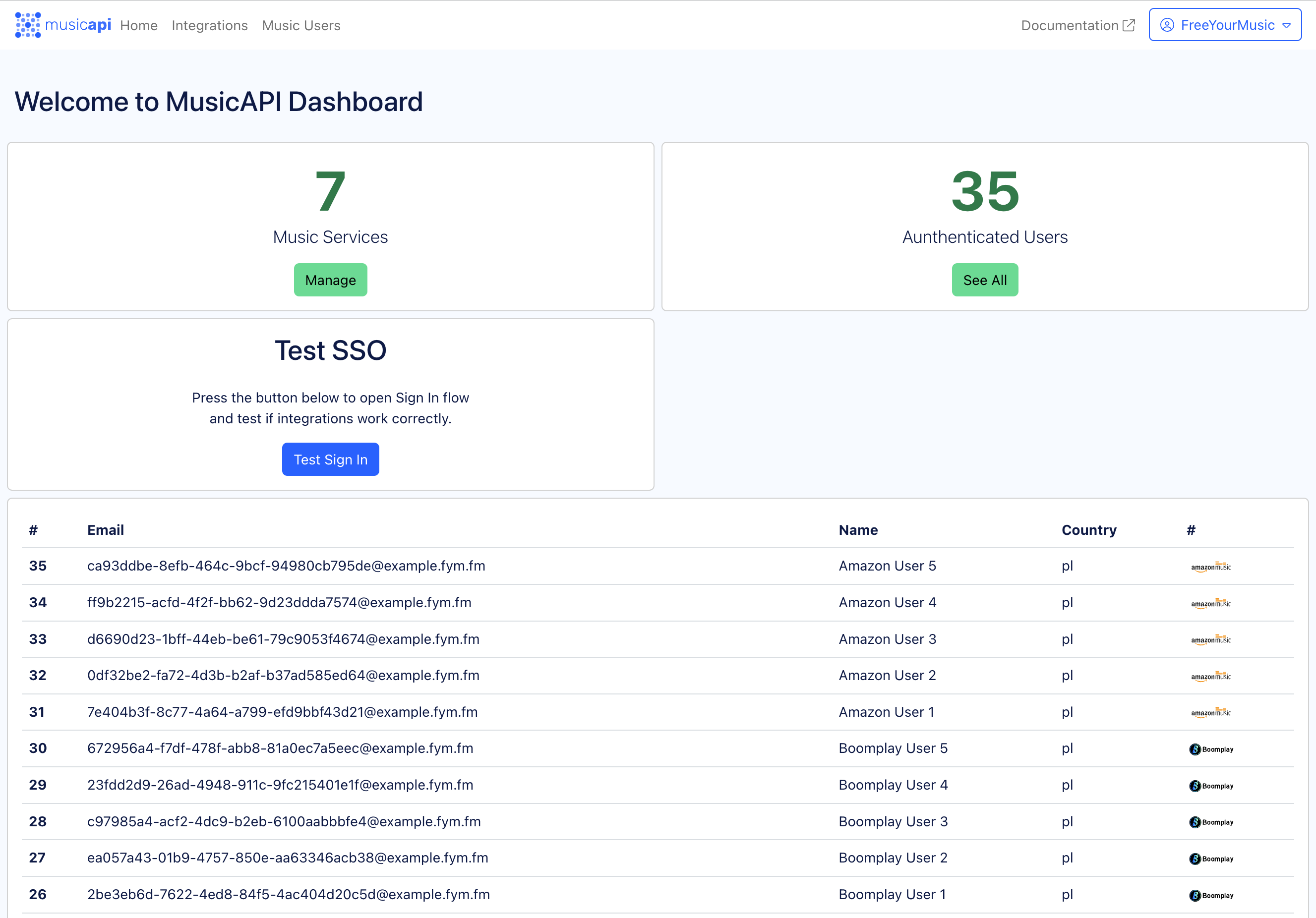Click the Boomplay icon for Boomplay User 5

(x=1211, y=749)
